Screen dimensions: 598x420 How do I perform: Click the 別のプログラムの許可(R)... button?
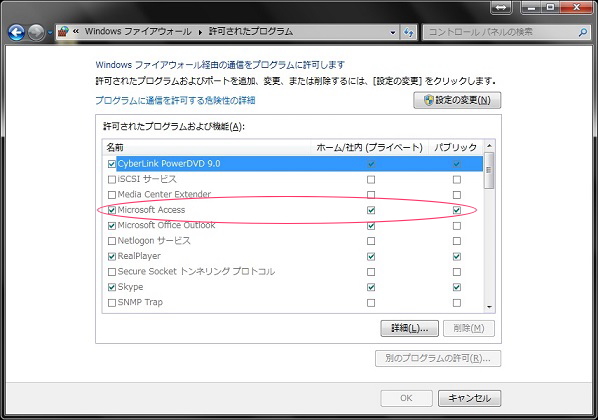point(438,359)
